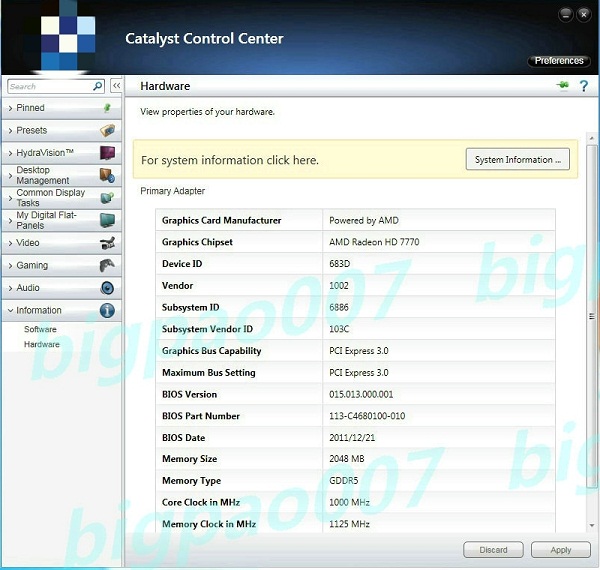
Task: Select Subsystem Vendor ID value '103C'
Action: 339,329
